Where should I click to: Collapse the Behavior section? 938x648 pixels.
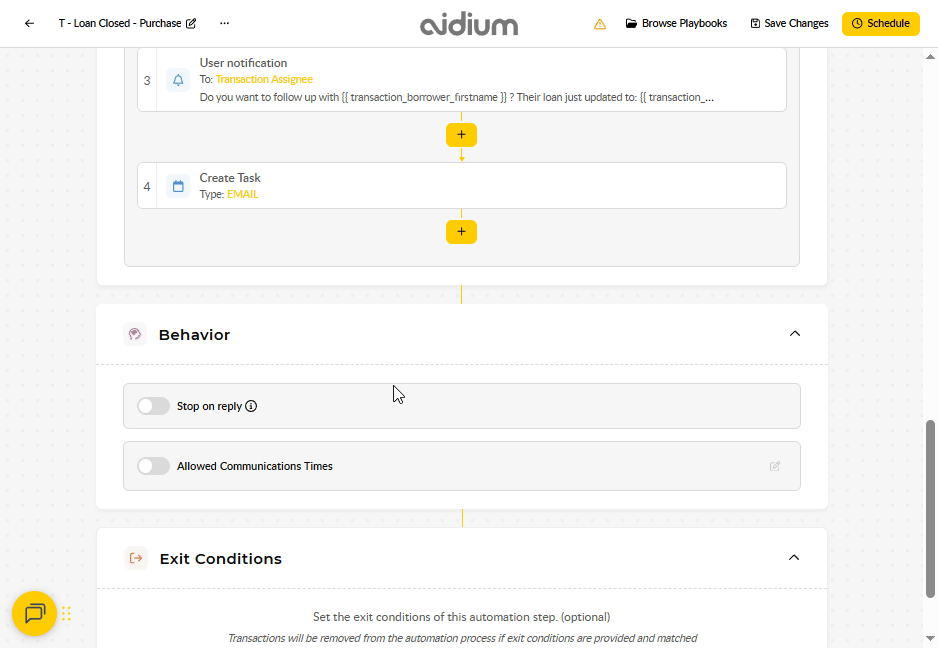[x=794, y=334]
